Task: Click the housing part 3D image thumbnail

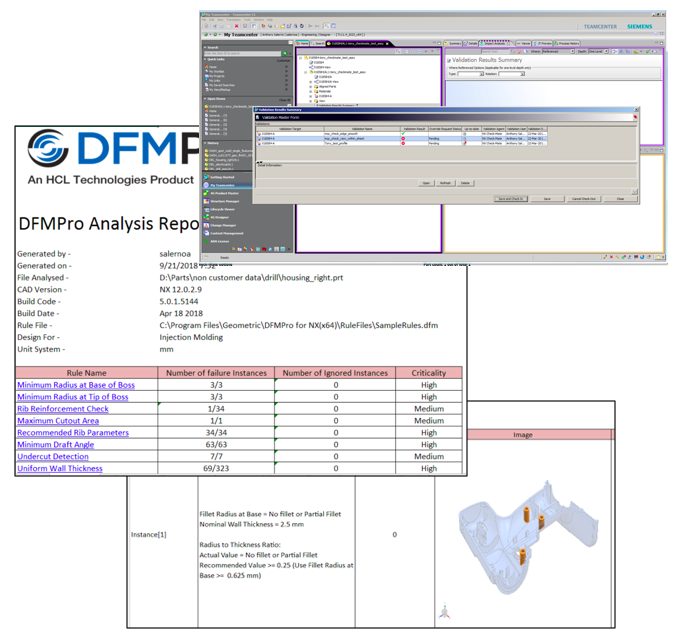Action: [527, 539]
